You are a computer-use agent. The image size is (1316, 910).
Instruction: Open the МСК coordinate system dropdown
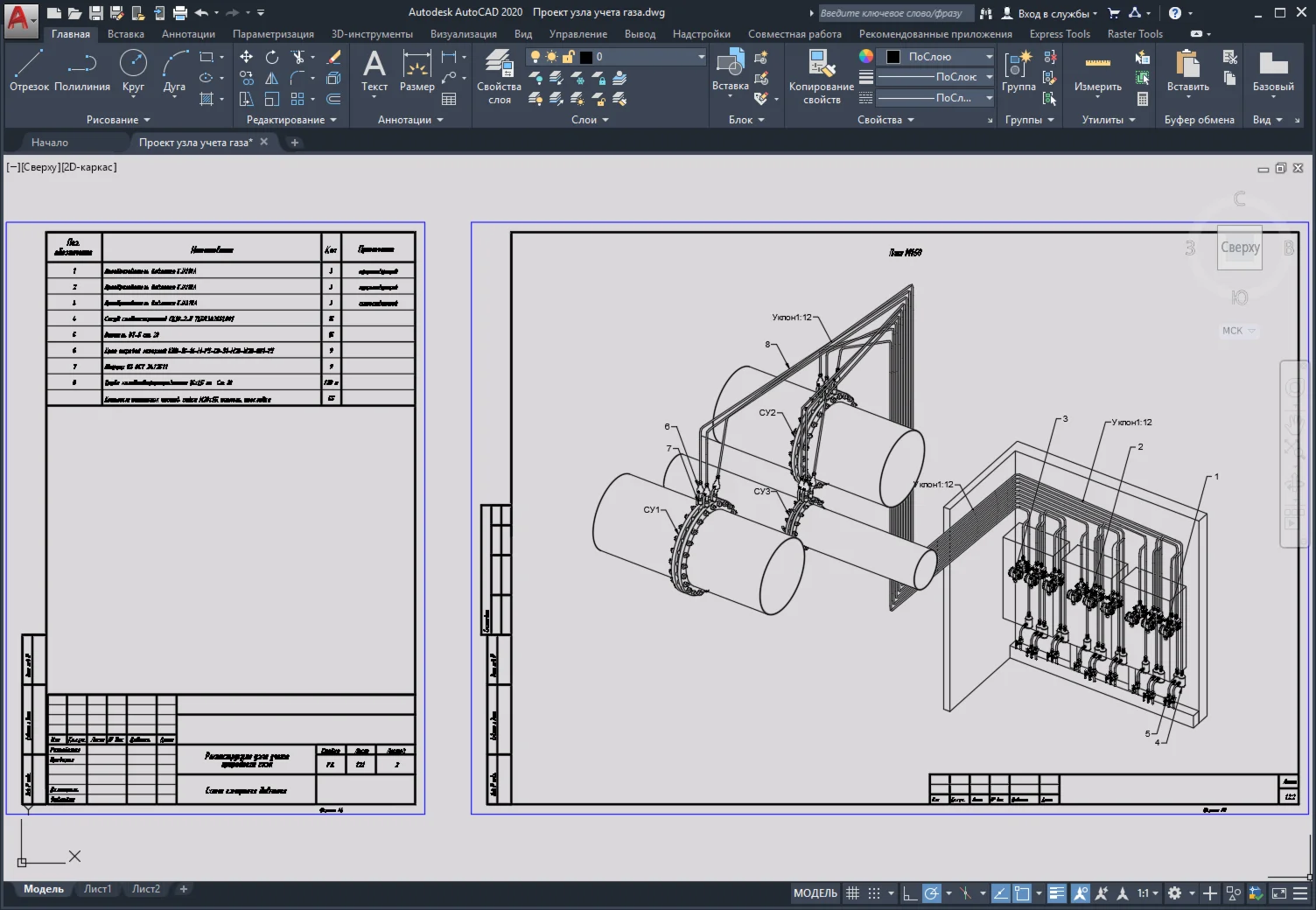tap(1238, 331)
